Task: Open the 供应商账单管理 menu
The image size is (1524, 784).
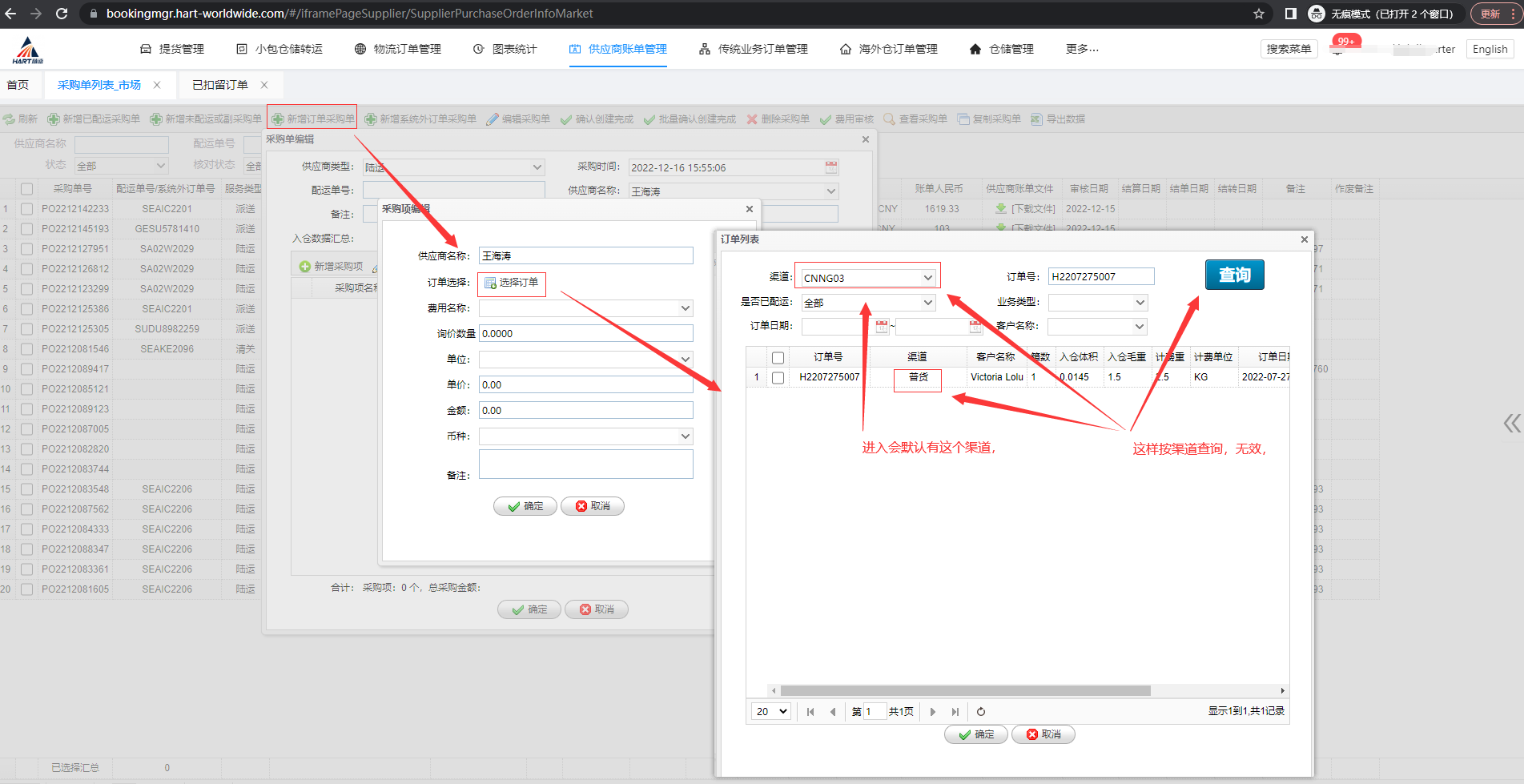Action: (618, 49)
